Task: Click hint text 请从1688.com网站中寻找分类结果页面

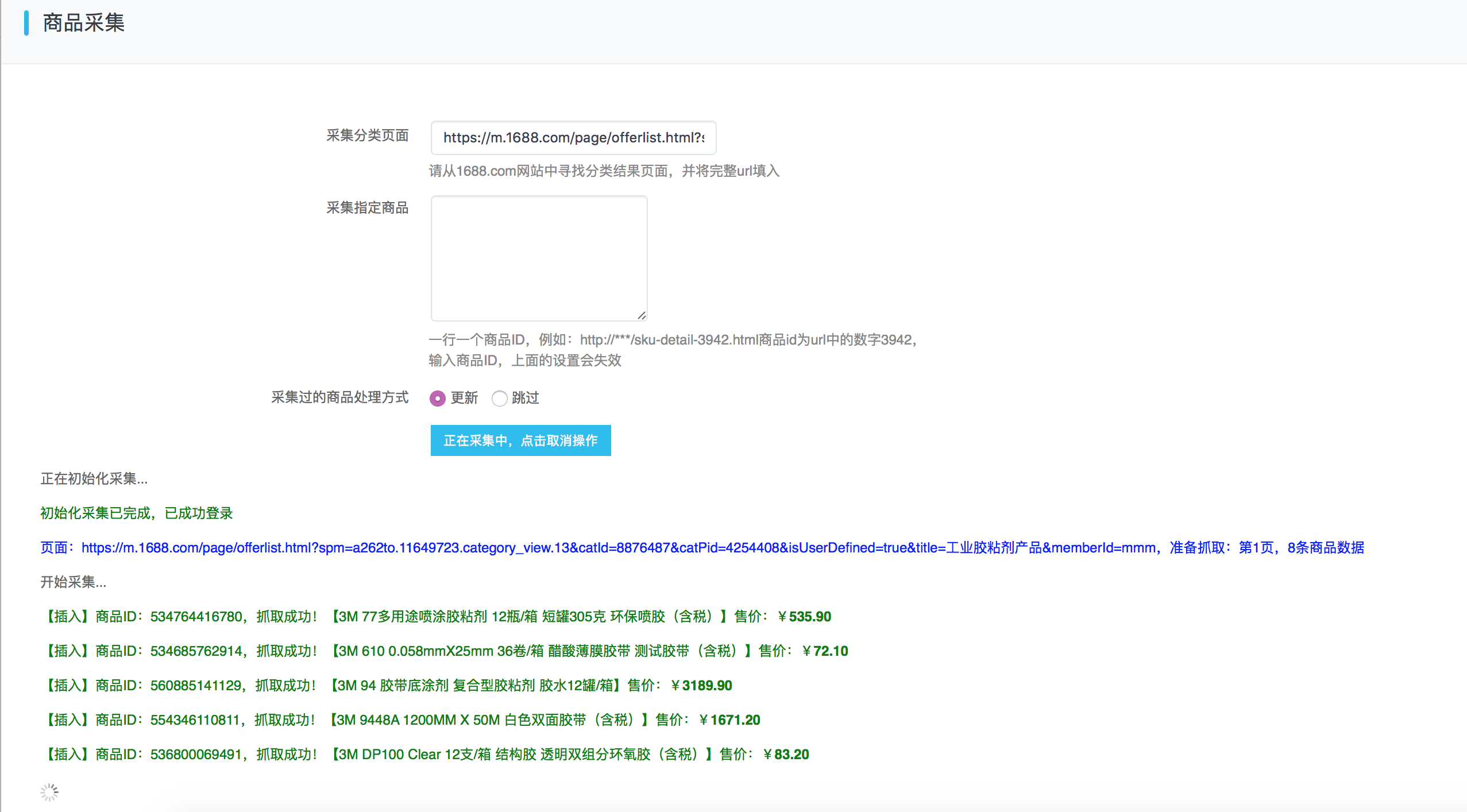Action: tap(604, 171)
